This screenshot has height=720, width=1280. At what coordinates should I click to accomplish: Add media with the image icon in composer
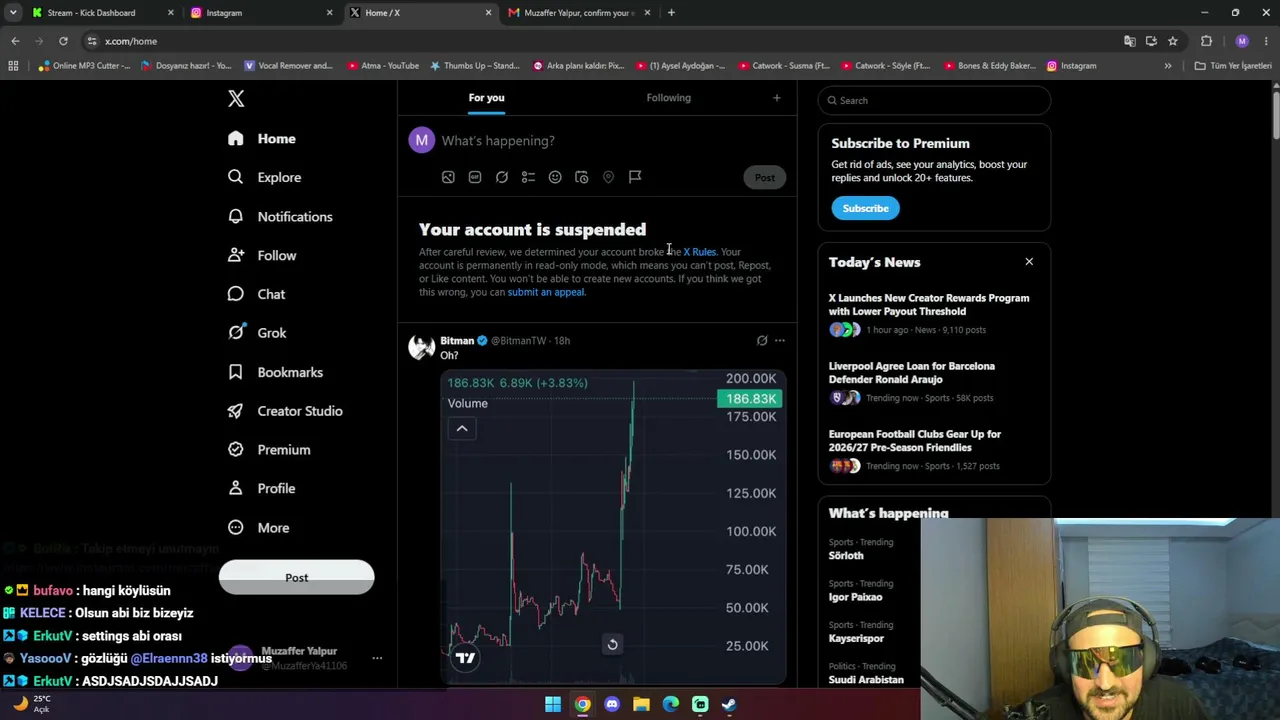coord(448,177)
